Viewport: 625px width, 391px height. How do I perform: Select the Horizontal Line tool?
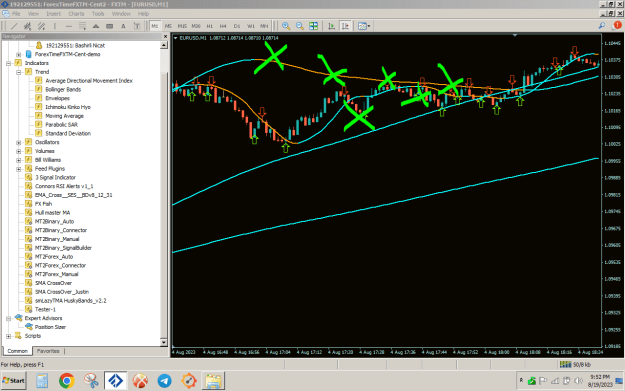click(x=69, y=26)
